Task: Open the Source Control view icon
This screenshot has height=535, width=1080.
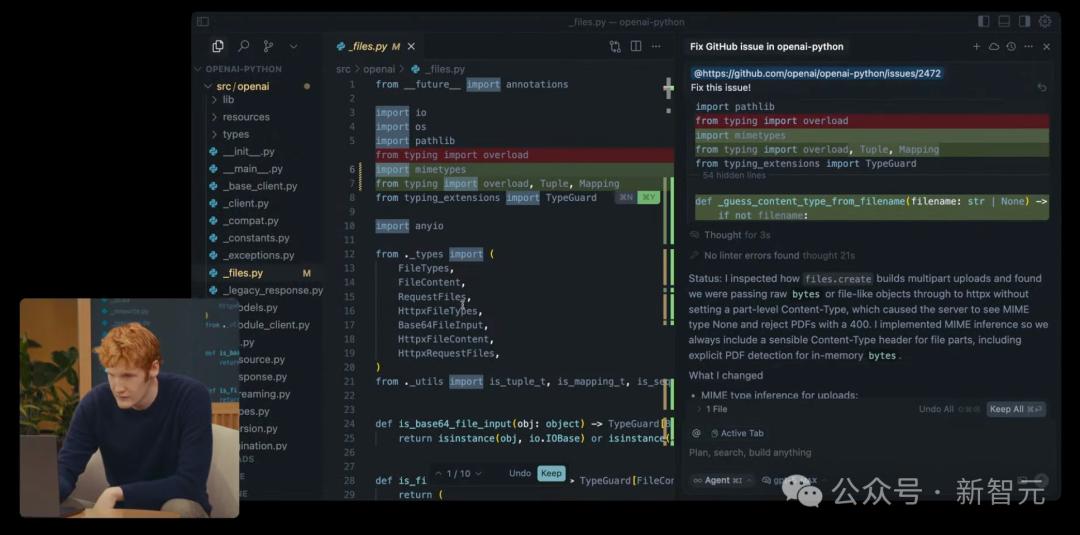Action: [x=268, y=46]
